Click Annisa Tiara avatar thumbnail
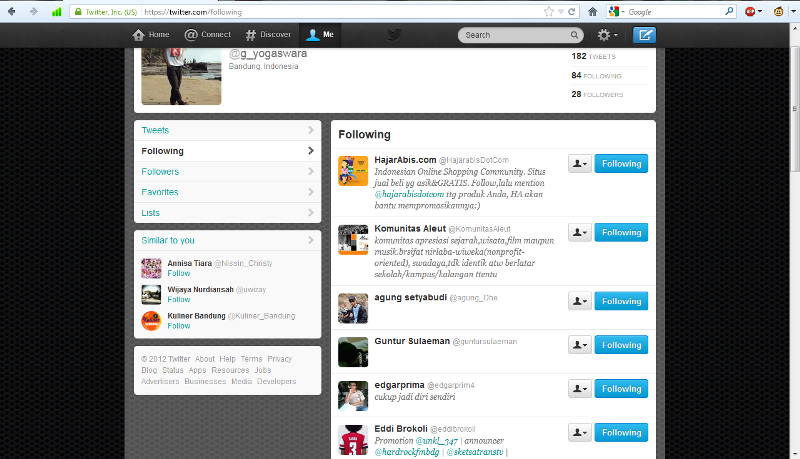The width and height of the screenshot is (800, 459). tap(151, 268)
